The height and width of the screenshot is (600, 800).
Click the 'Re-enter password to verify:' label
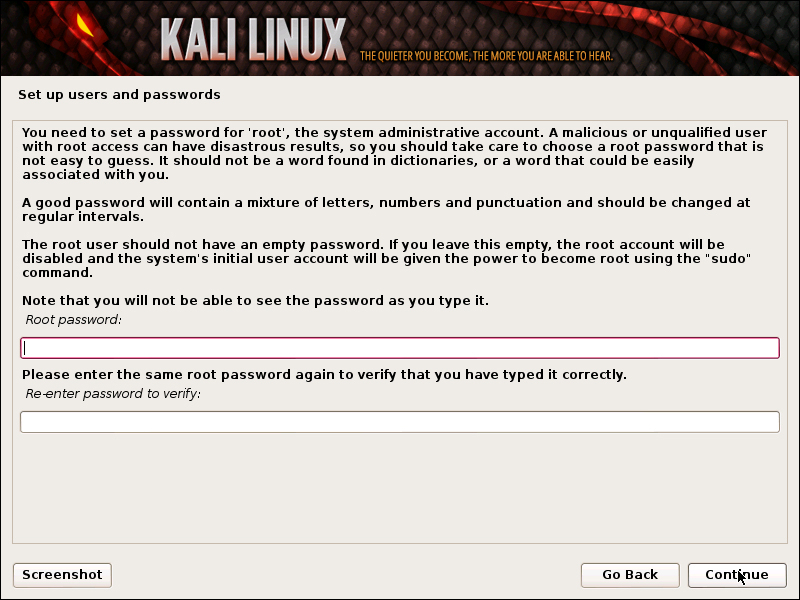113,394
